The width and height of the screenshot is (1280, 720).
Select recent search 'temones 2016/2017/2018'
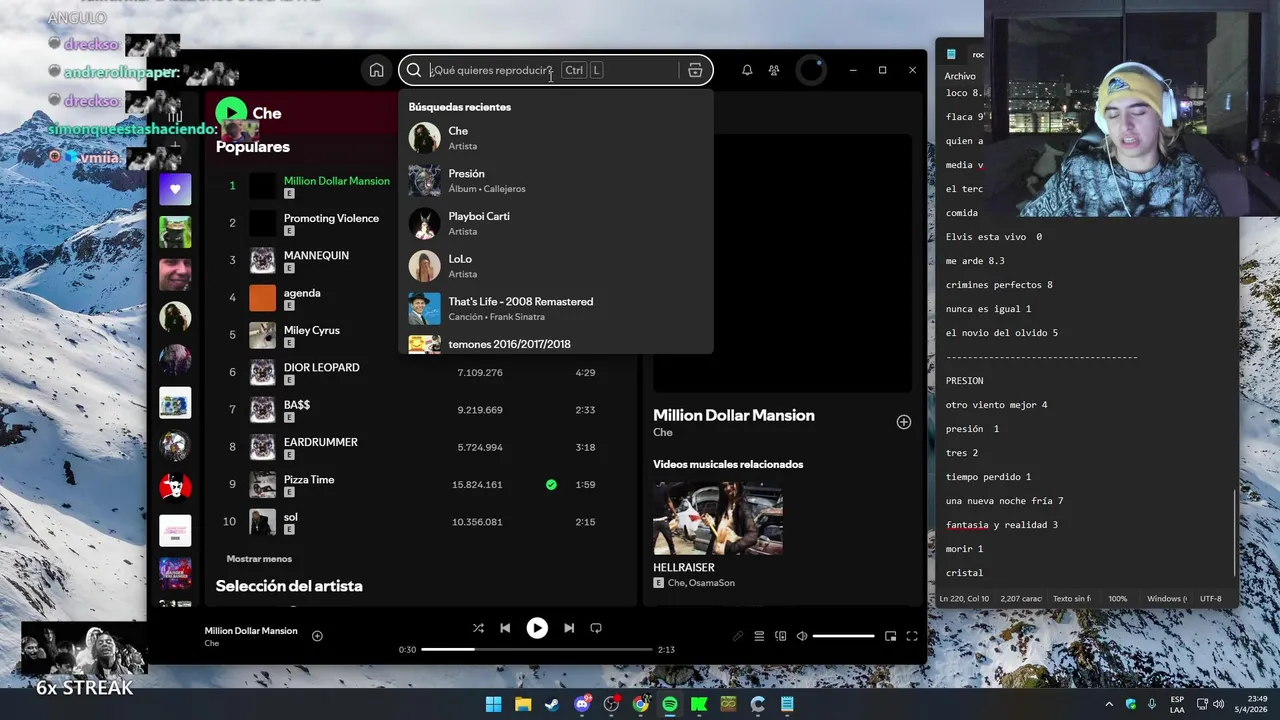pos(555,343)
